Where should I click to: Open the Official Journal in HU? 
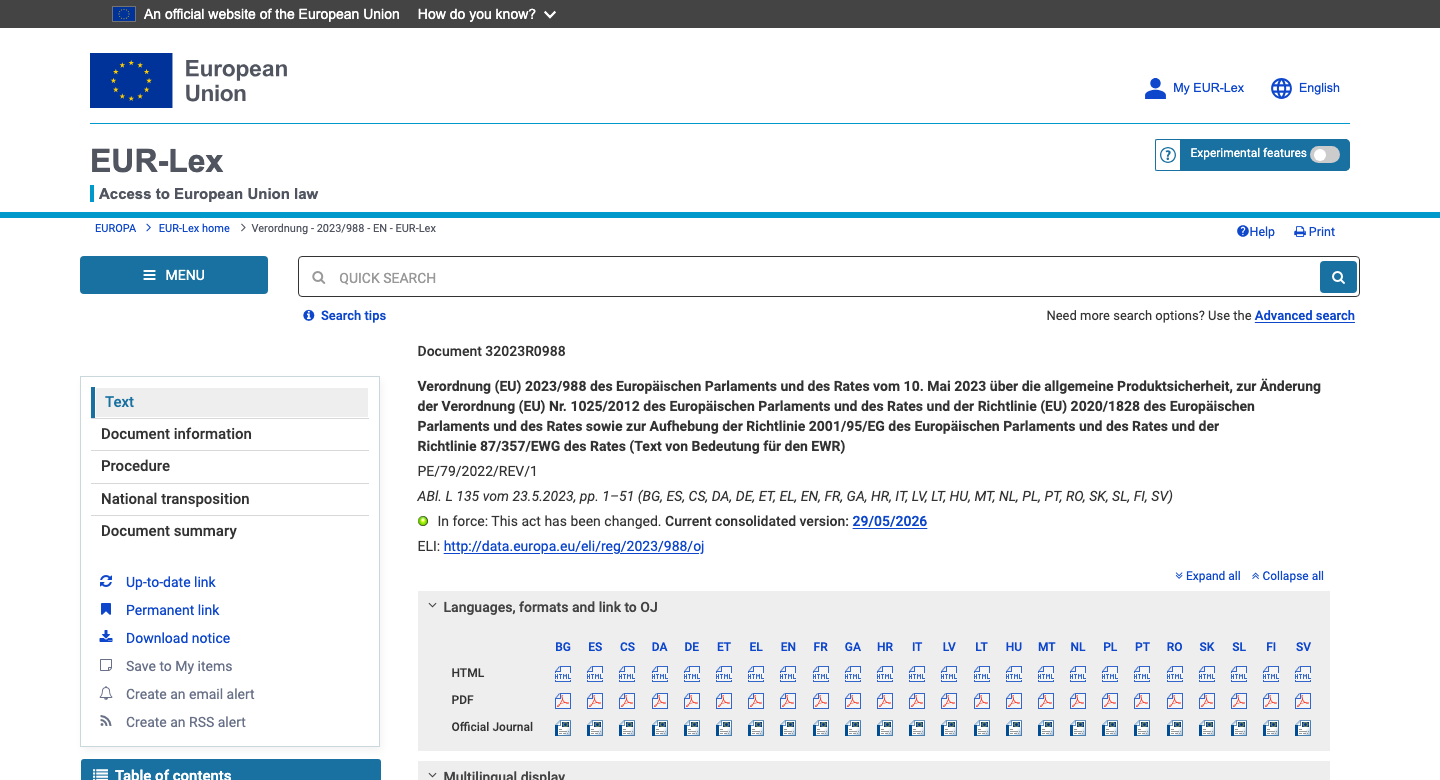pyautogui.click(x=1014, y=728)
